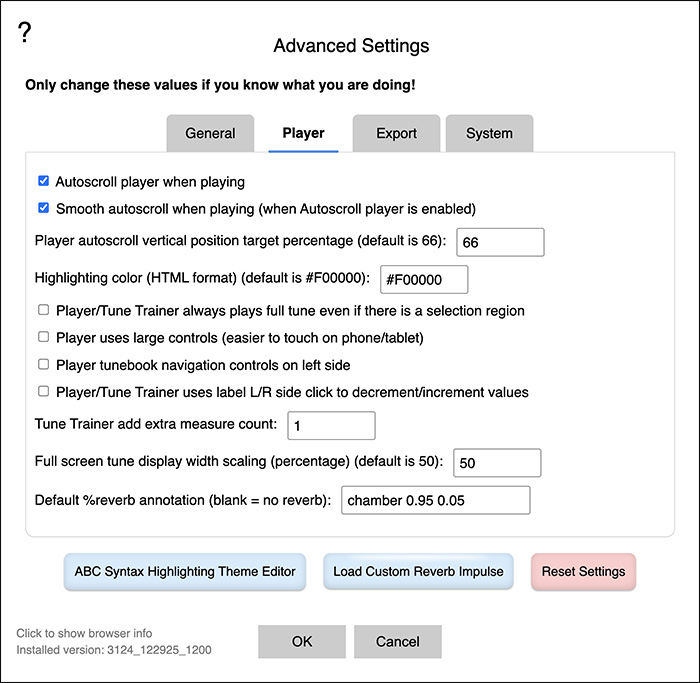Click Tune Trainer extra measure count field
The width and height of the screenshot is (700, 683).
click(331, 426)
